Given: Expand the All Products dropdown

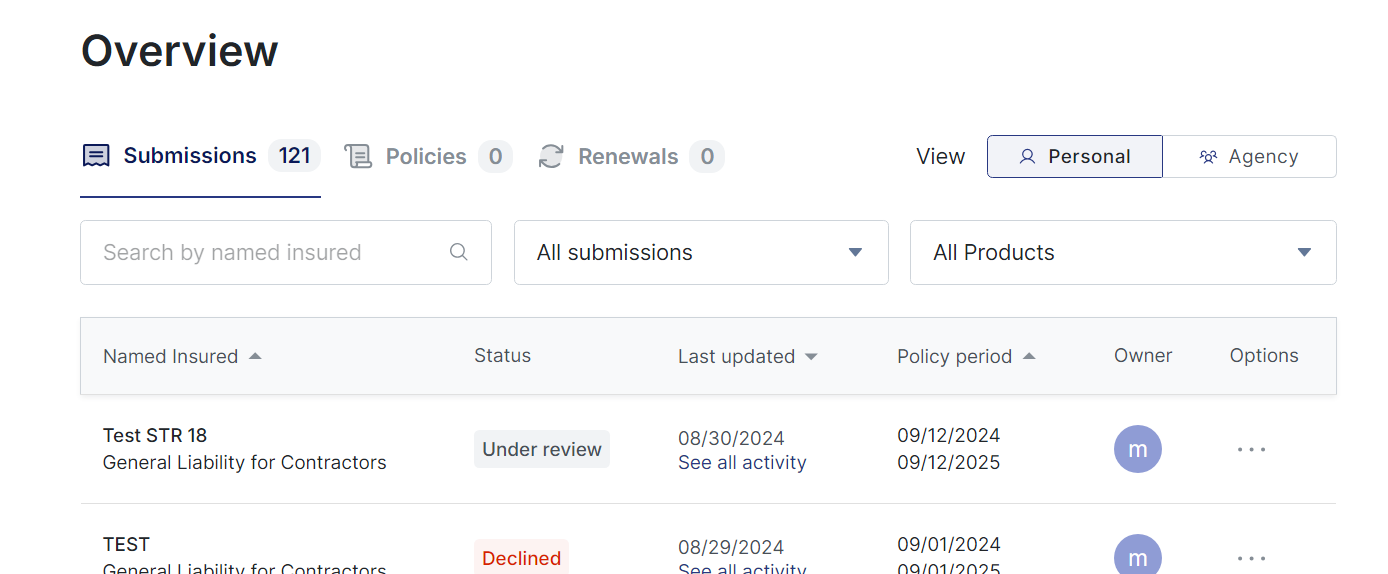Looking at the screenshot, I should click(x=1122, y=252).
